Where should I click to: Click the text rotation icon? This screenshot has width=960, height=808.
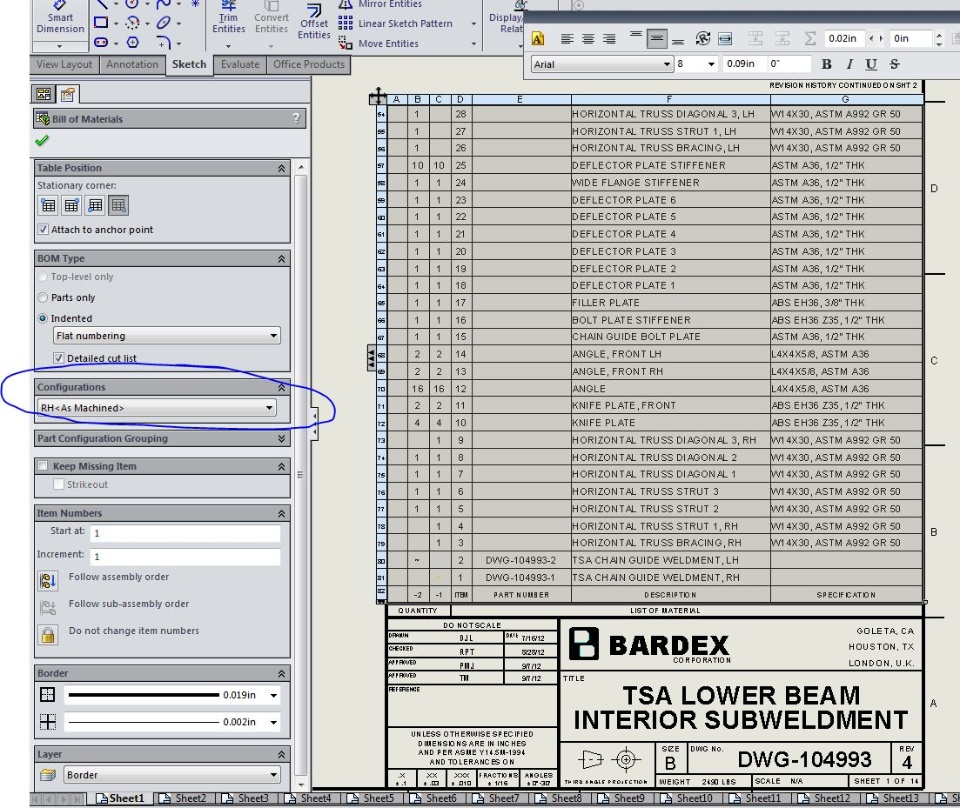pyautogui.click(x=703, y=39)
